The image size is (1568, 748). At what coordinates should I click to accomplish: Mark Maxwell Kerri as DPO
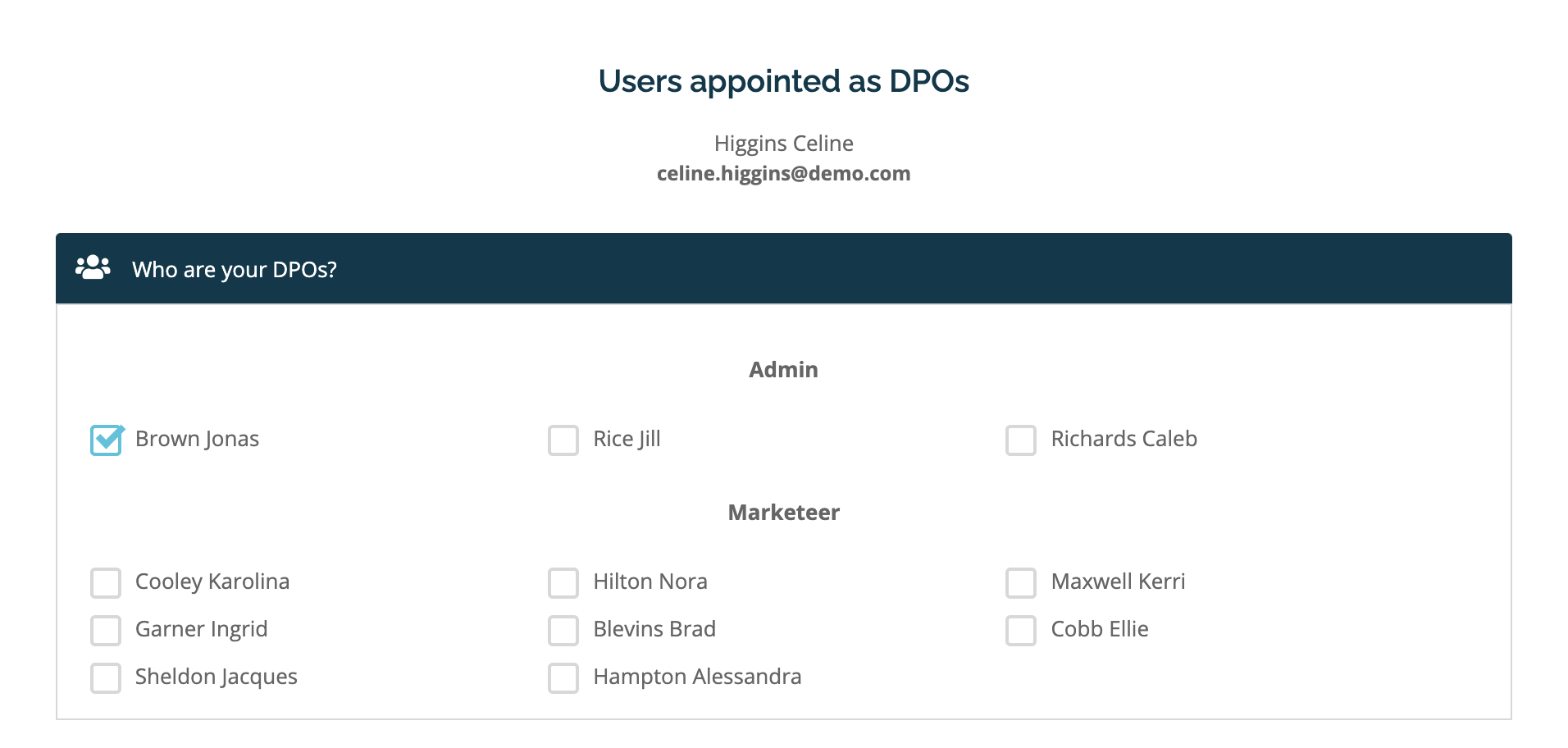pos(1021,583)
